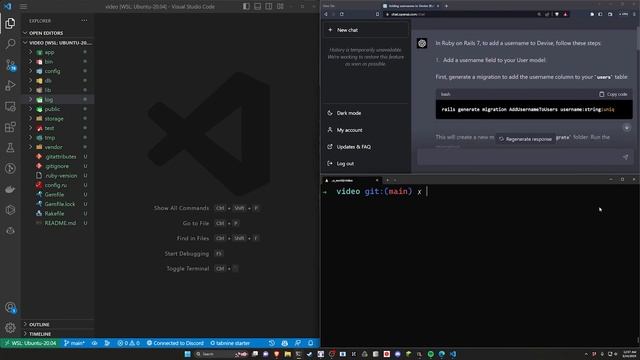The height and width of the screenshot is (360, 640).
Task: Open the Accounts icon in activity bar
Action: pyautogui.click(x=10, y=307)
